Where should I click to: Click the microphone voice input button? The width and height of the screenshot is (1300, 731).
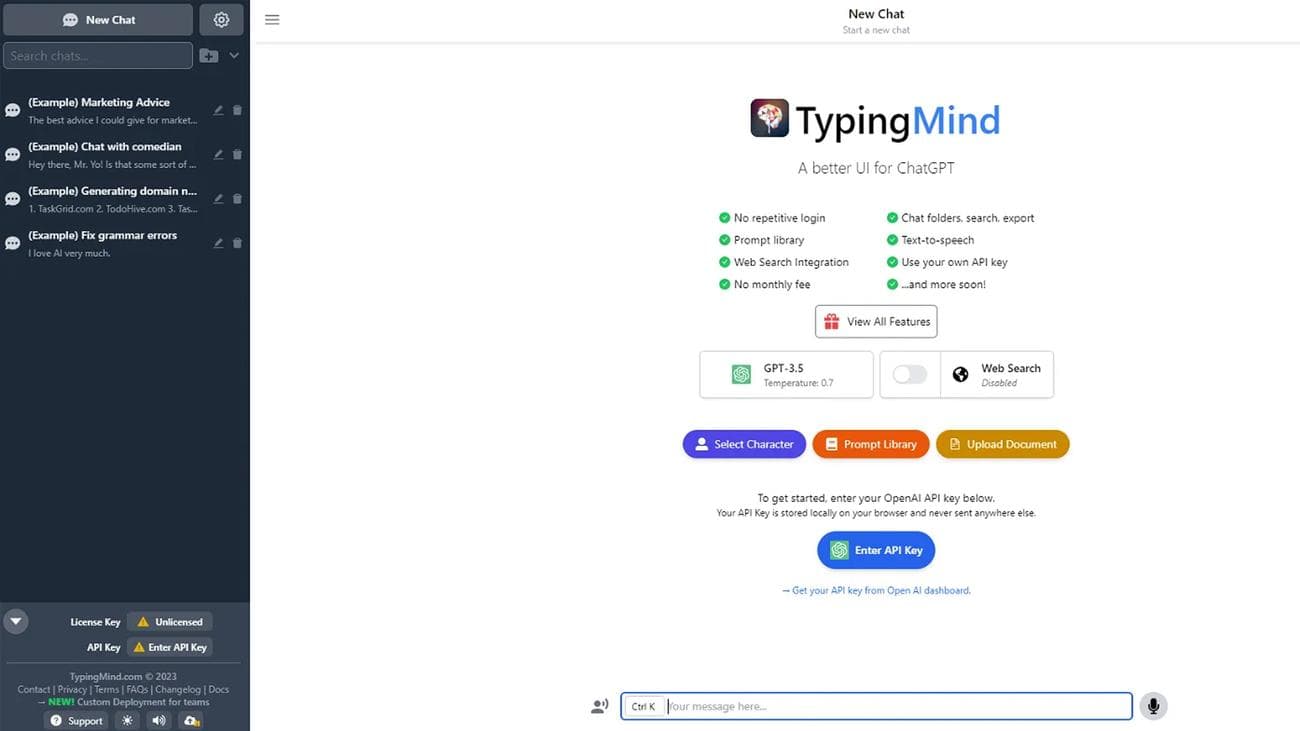pyautogui.click(x=1153, y=706)
